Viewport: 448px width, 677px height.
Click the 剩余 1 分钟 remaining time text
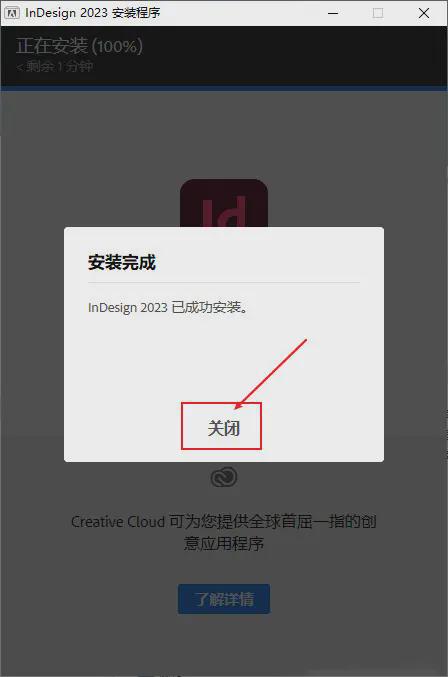tap(55, 66)
